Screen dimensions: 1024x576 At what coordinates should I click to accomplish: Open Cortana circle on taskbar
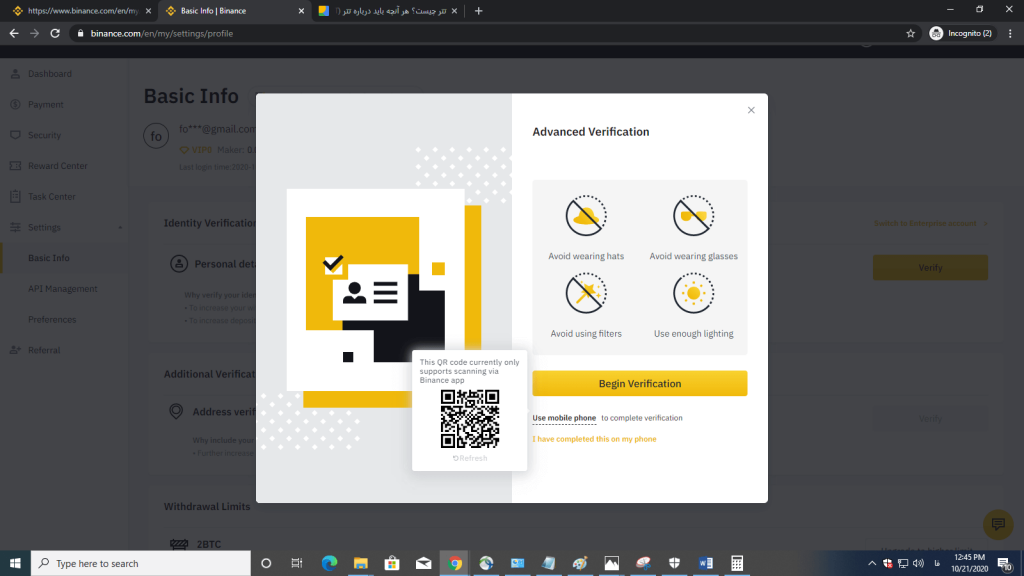[x=266, y=563]
